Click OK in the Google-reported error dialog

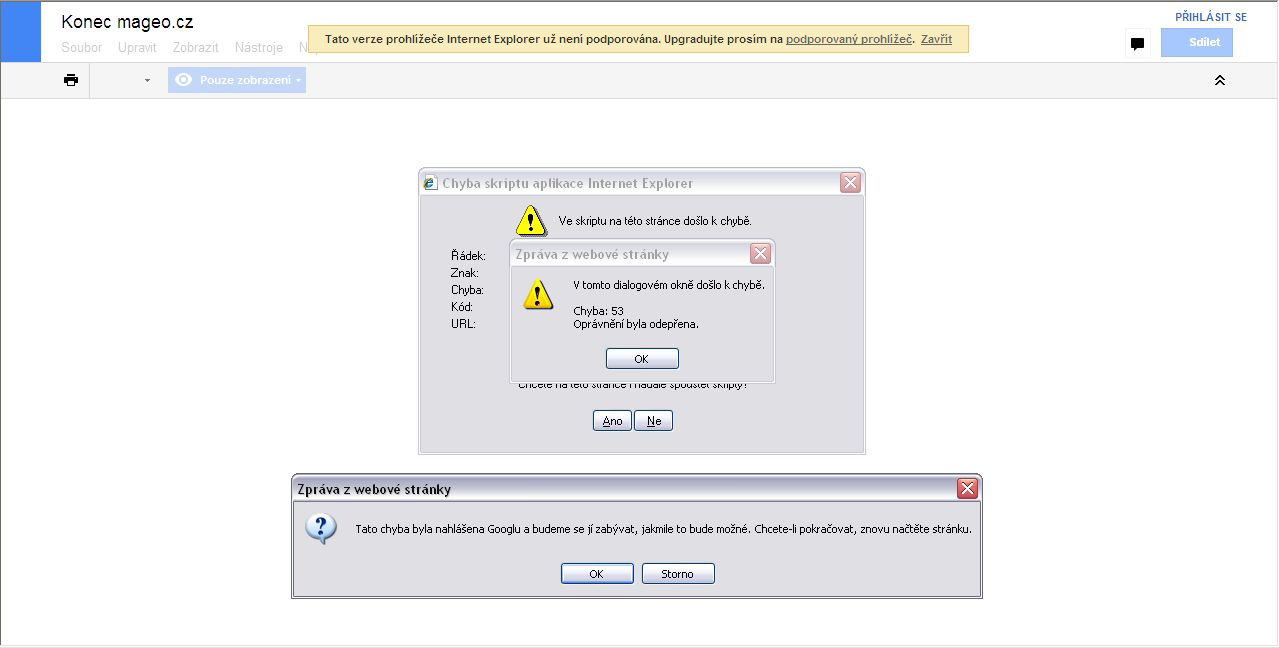[x=597, y=574]
